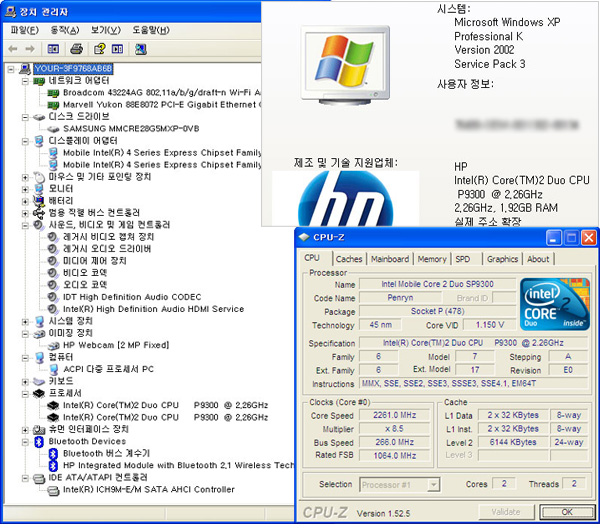
Task: Switch to the About tab in CPU-Z
Action: tap(538, 259)
